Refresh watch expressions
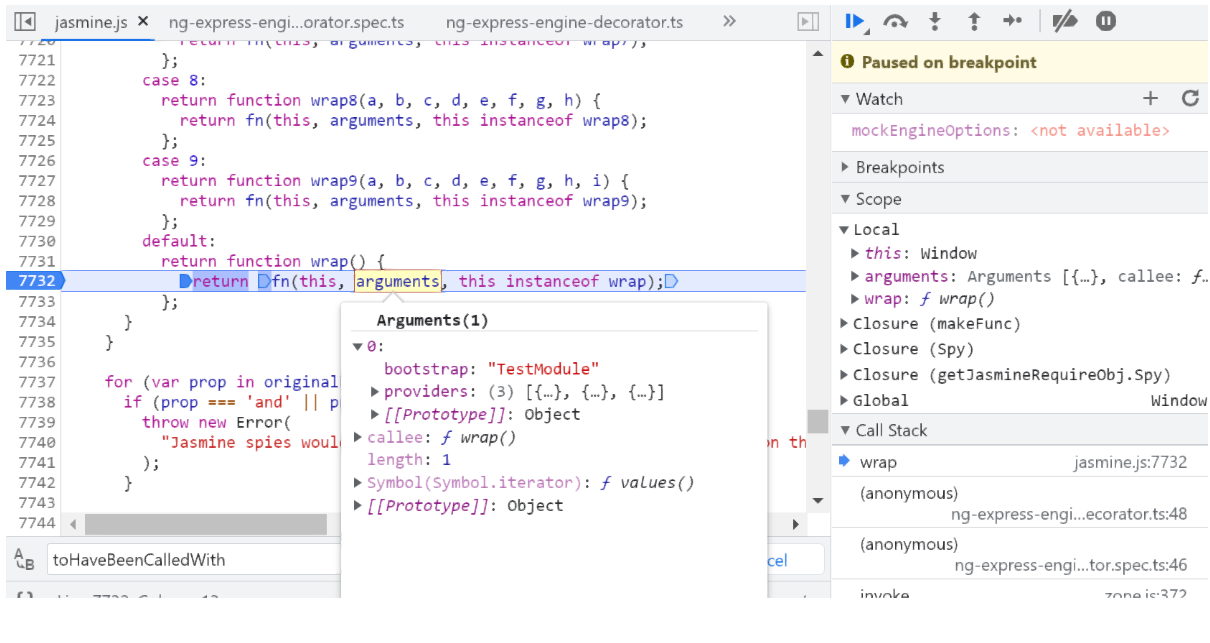Viewport: 1210px width, 643px height. click(1189, 98)
